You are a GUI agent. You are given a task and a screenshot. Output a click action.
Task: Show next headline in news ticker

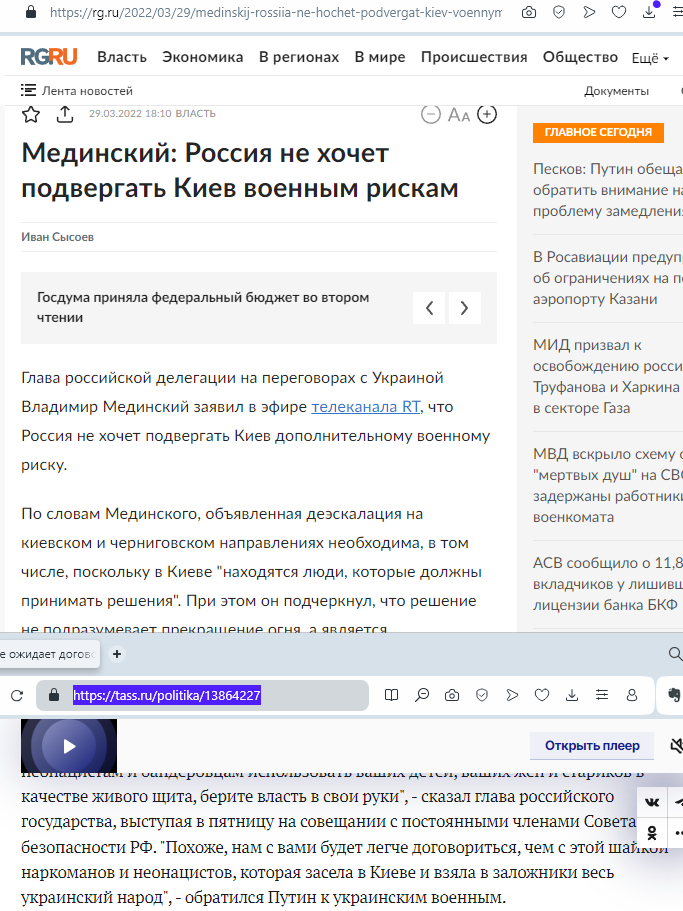tap(464, 308)
